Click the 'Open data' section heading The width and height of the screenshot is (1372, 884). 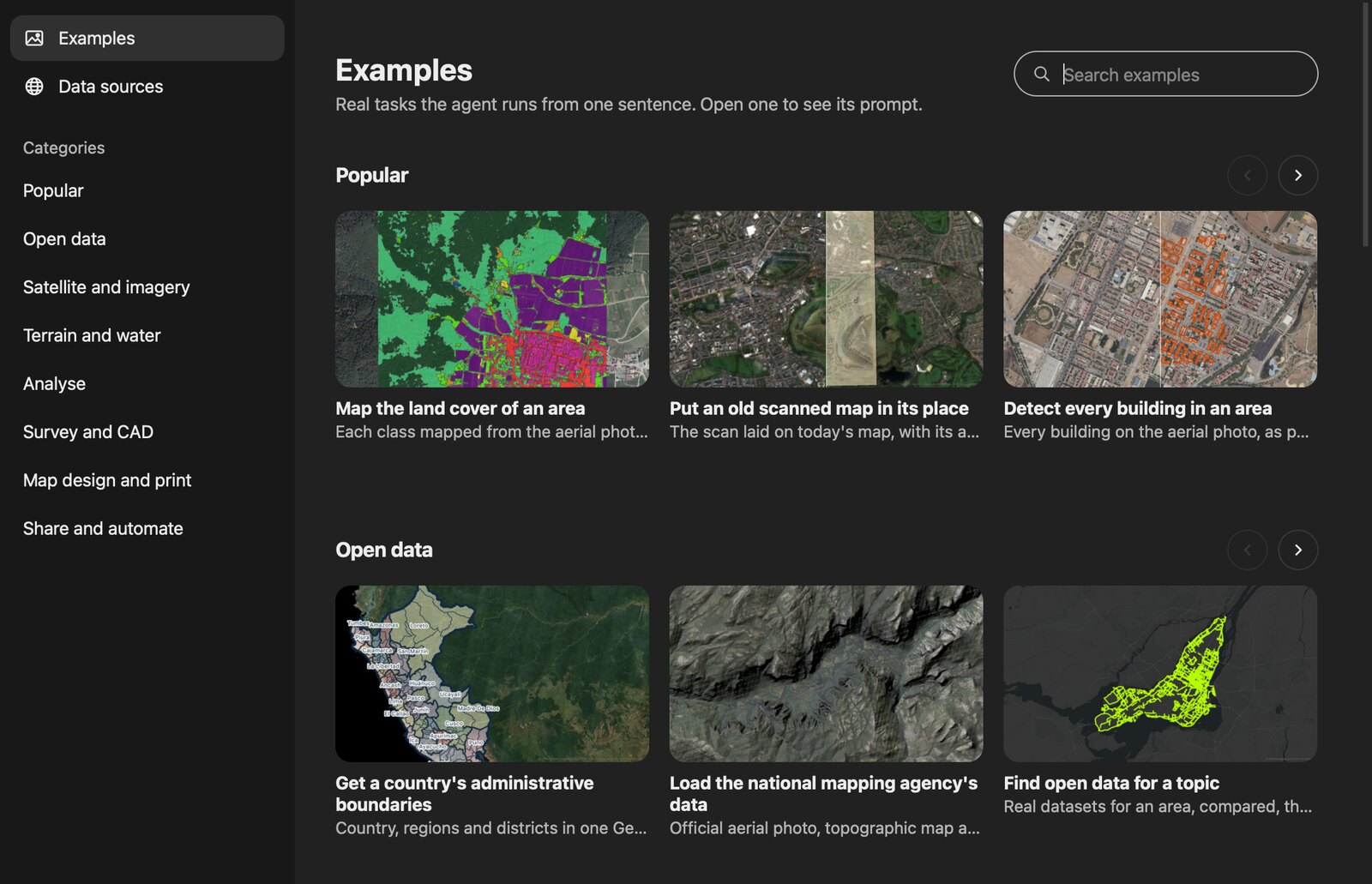pos(384,550)
